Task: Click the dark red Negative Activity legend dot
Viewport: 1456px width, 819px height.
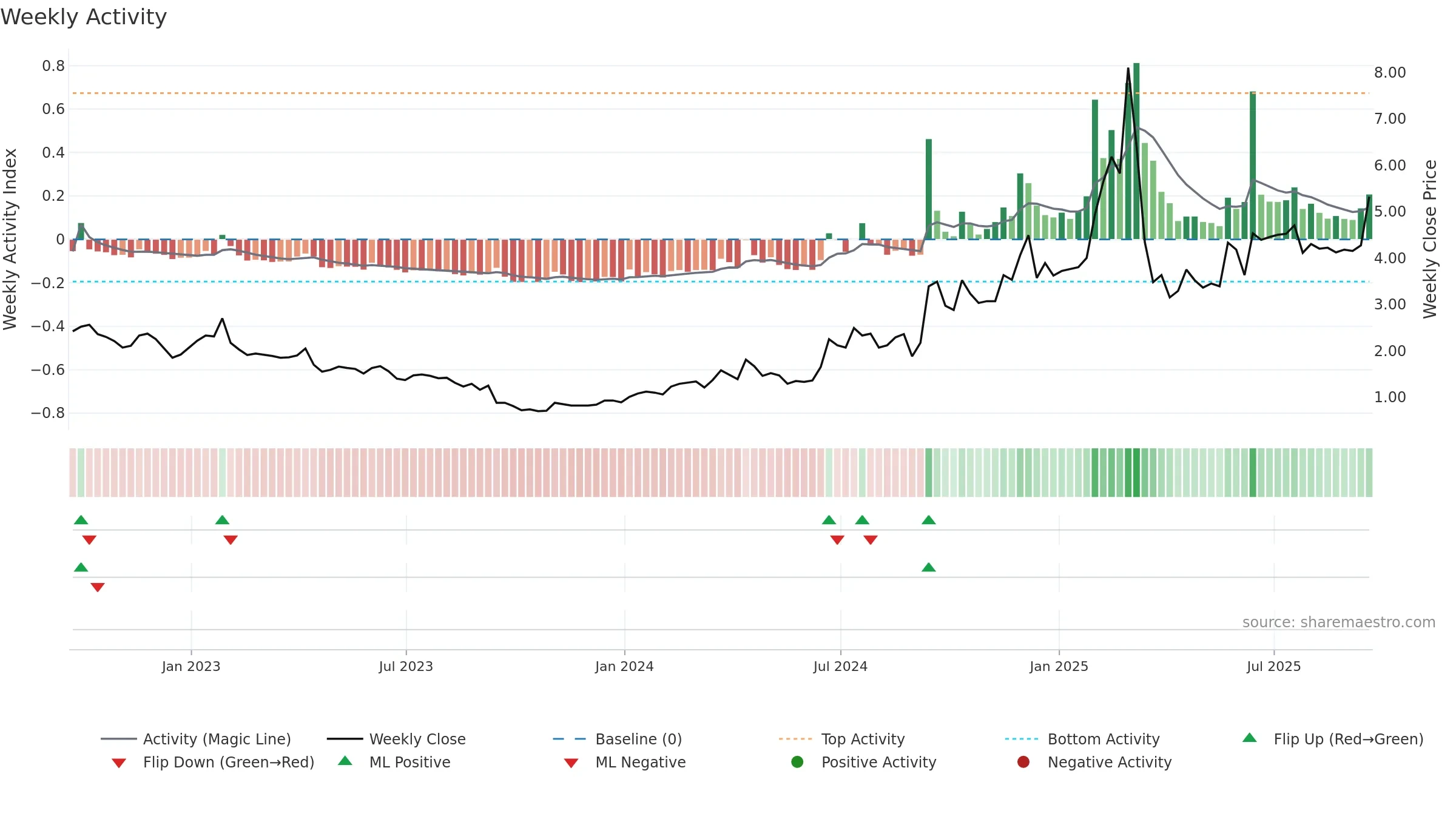Action: tap(1023, 761)
